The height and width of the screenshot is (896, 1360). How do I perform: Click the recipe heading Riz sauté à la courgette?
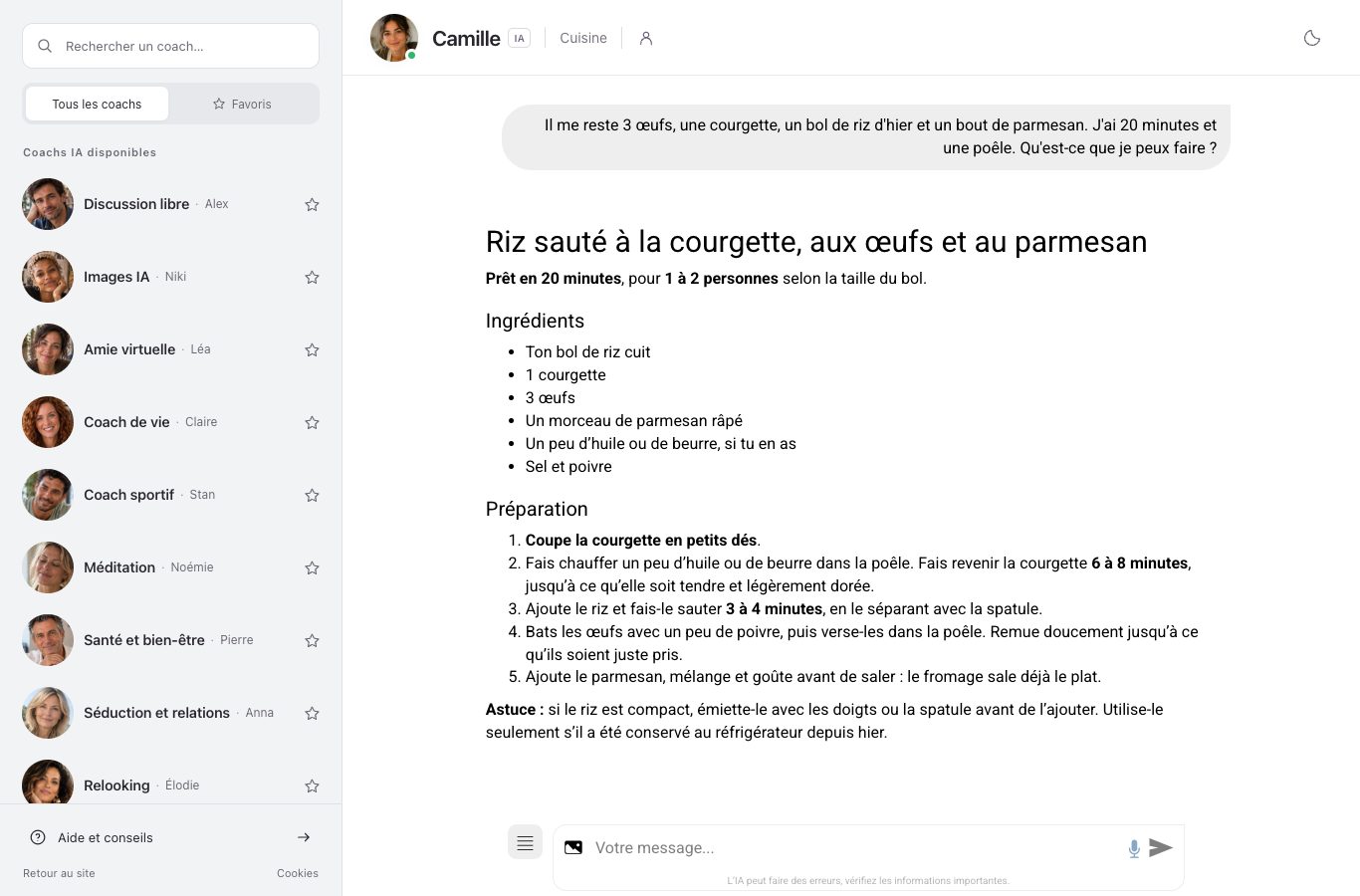816,242
